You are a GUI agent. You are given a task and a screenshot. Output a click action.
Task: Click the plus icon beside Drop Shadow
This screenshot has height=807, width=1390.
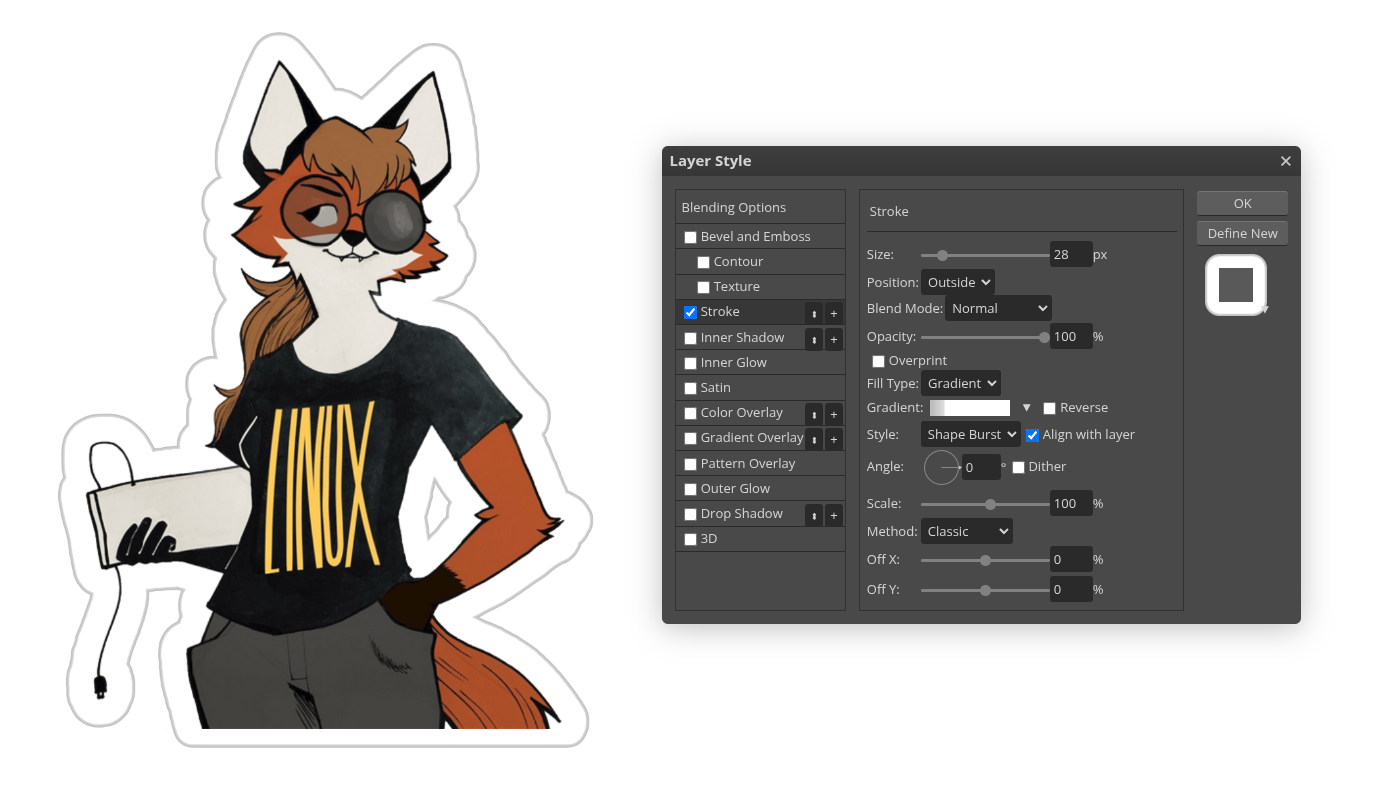[834, 515]
